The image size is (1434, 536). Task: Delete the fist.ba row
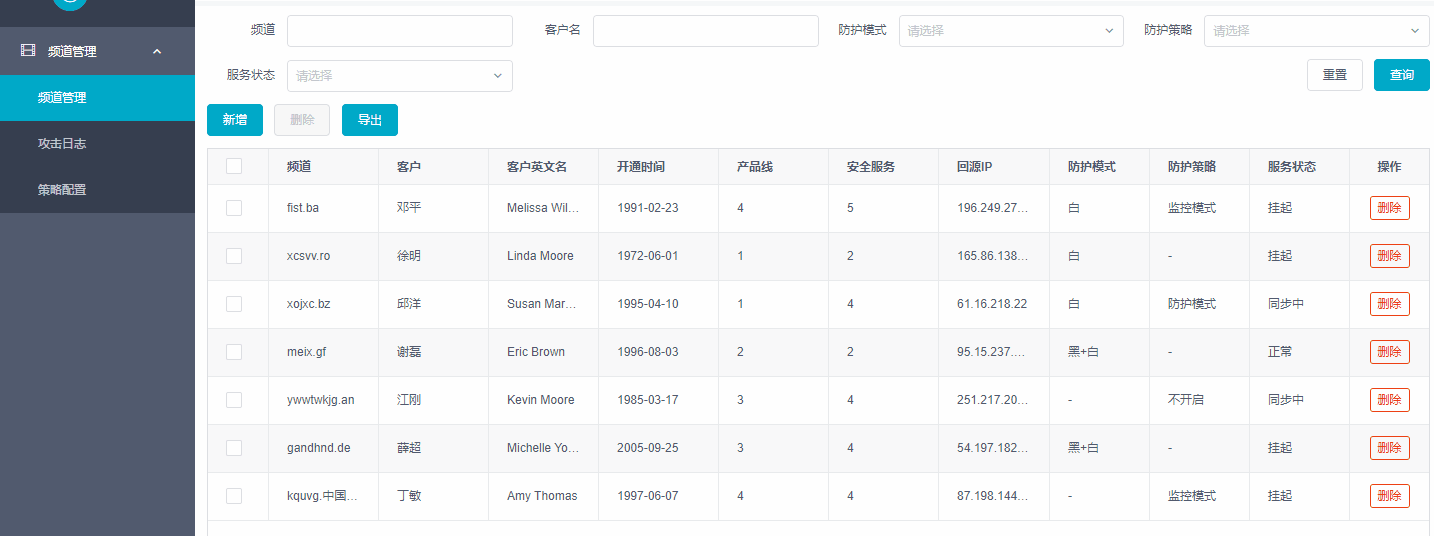pos(1390,208)
